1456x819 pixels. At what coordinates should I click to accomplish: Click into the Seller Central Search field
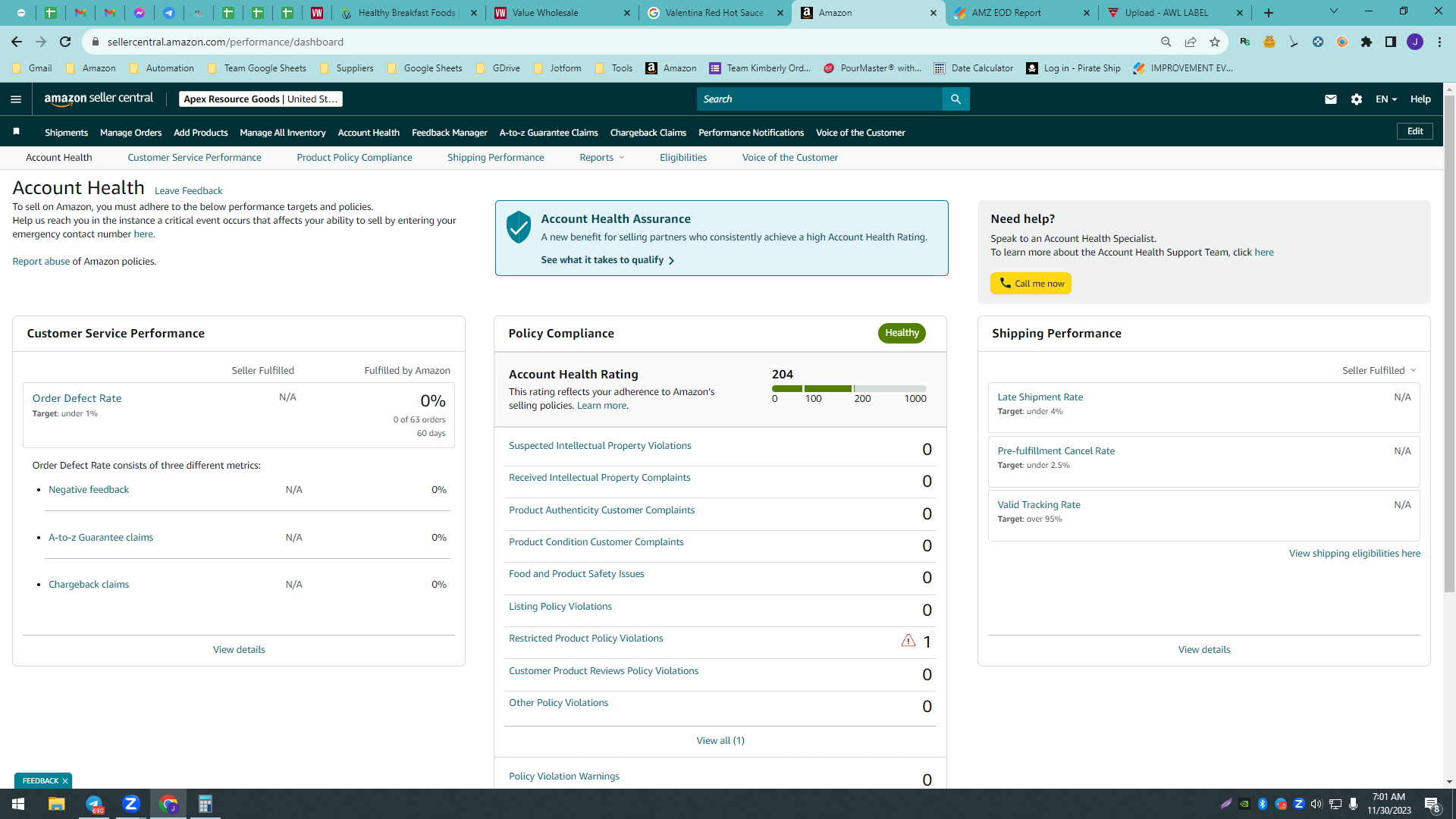[819, 99]
